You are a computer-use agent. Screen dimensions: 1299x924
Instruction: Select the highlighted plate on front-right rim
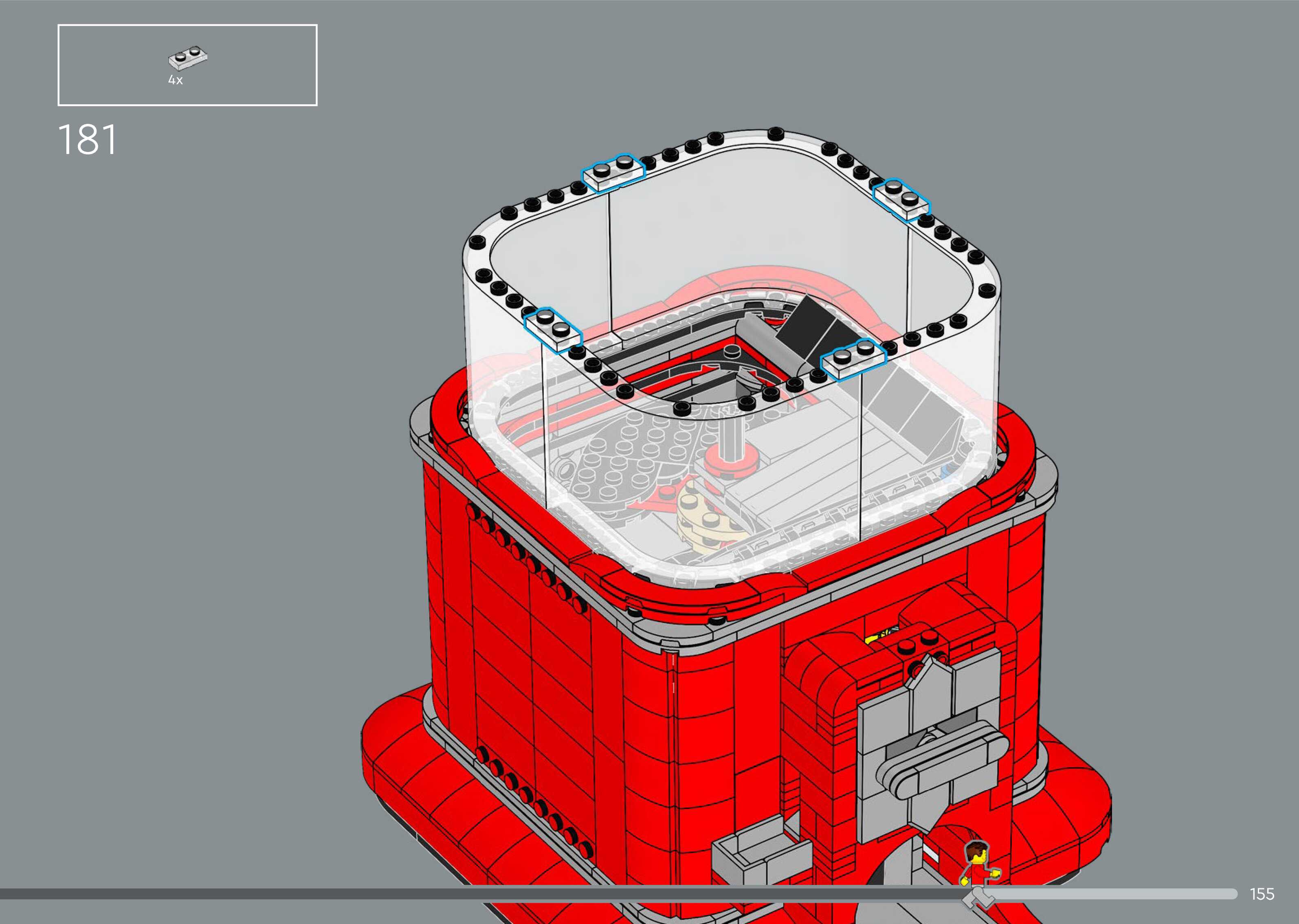point(853,359)
